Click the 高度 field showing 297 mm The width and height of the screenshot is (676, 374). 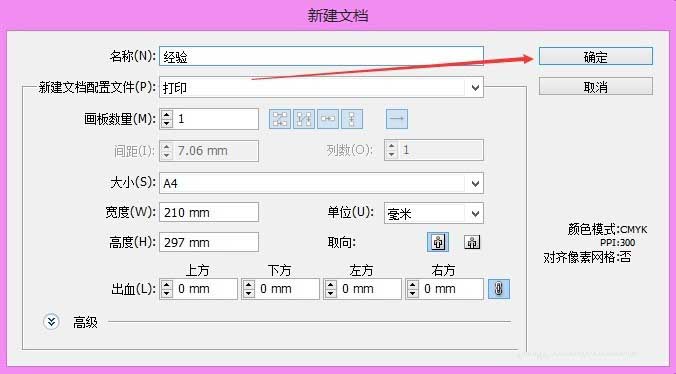point(209,242)
